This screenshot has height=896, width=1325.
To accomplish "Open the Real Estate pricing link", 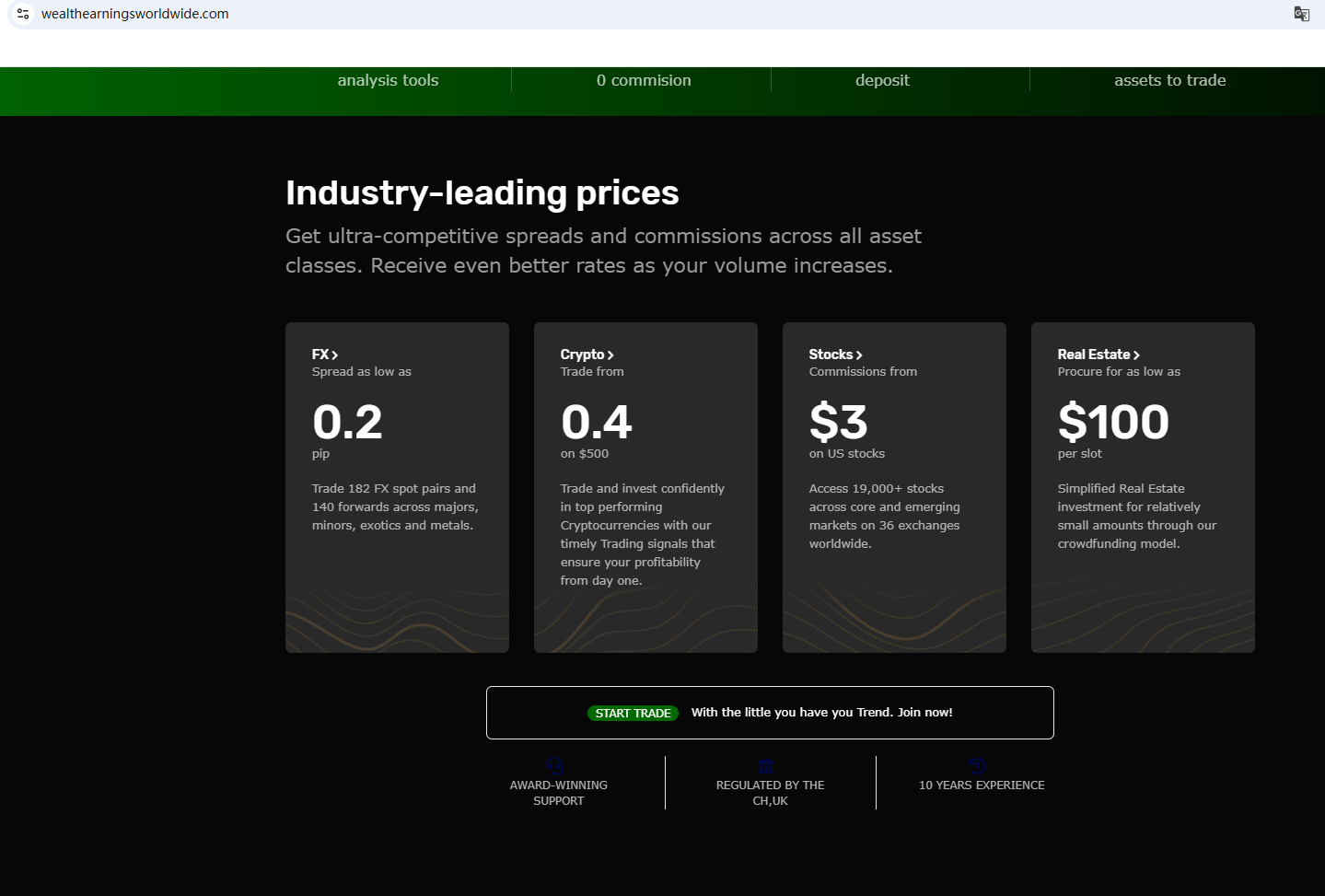I will point(1093,355).
